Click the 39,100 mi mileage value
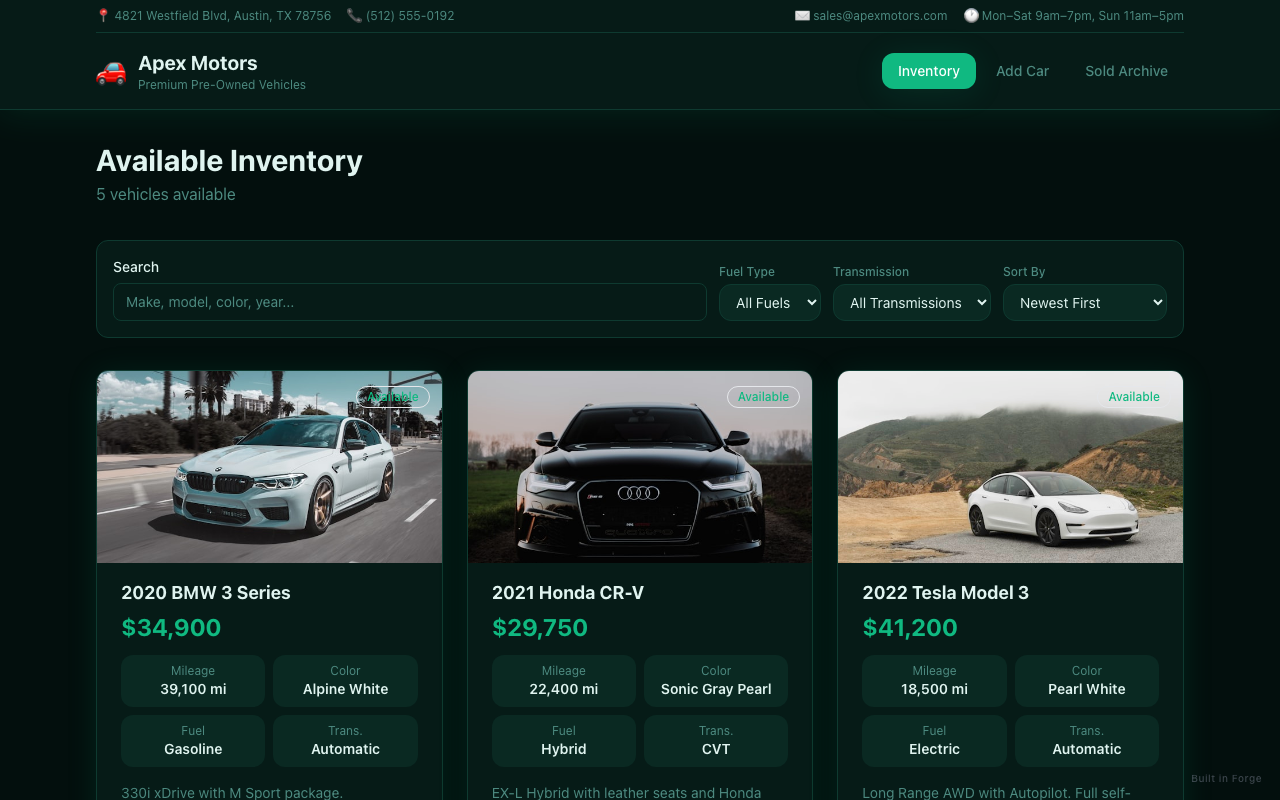Screen dimensions: 1280x800 coord(193,689)
